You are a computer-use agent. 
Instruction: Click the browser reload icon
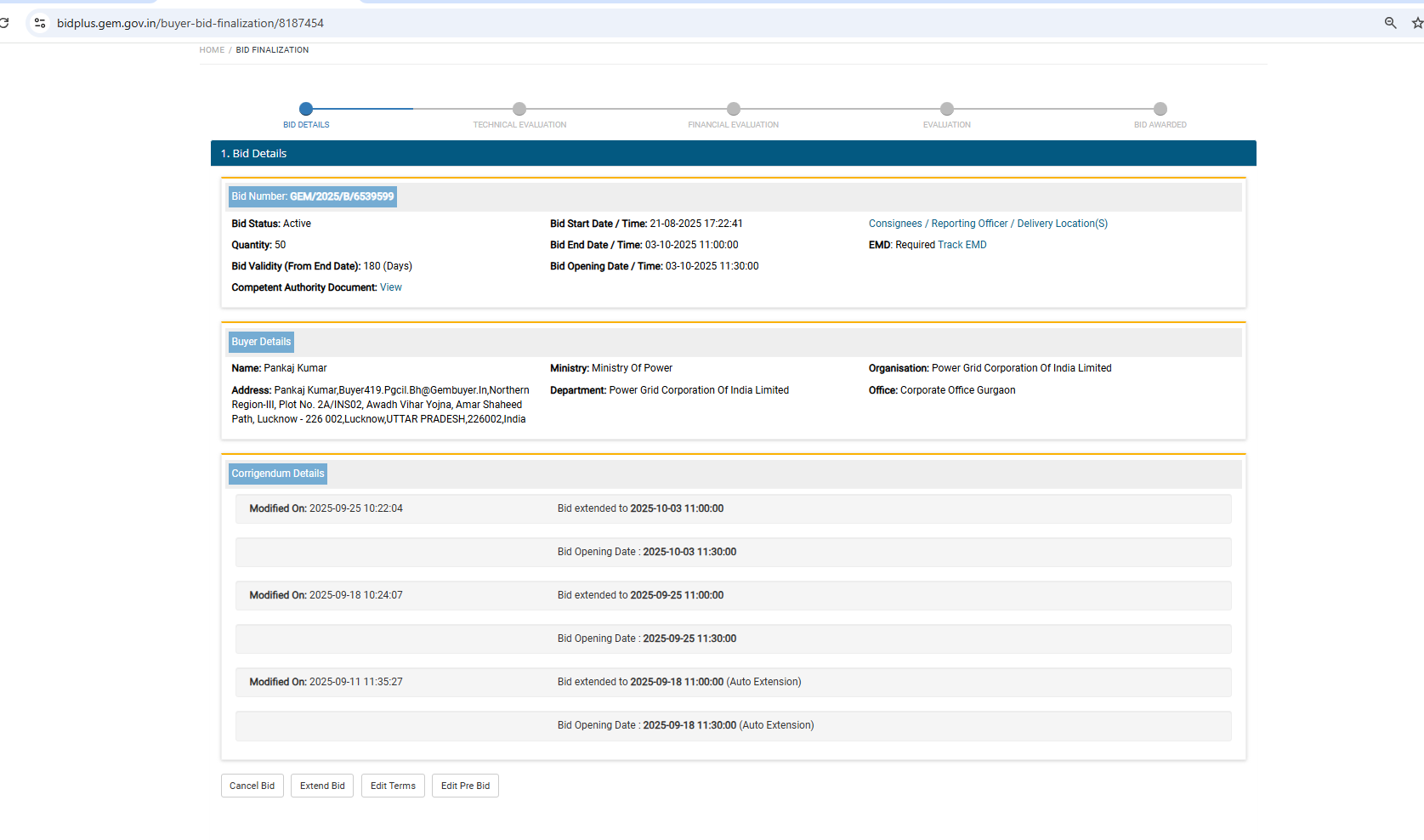[x=4, y=23]
